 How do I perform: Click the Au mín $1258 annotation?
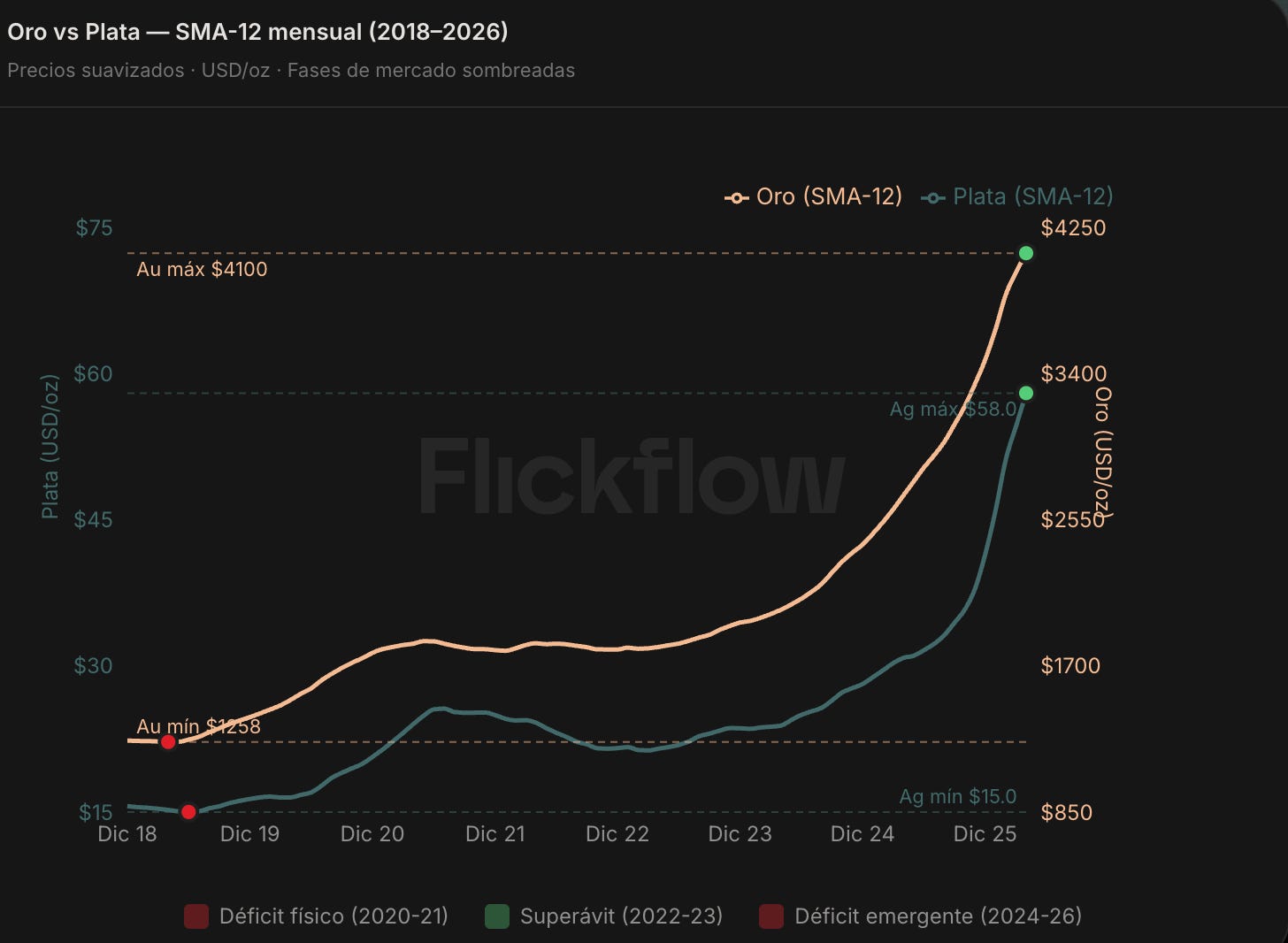[199, 726]
